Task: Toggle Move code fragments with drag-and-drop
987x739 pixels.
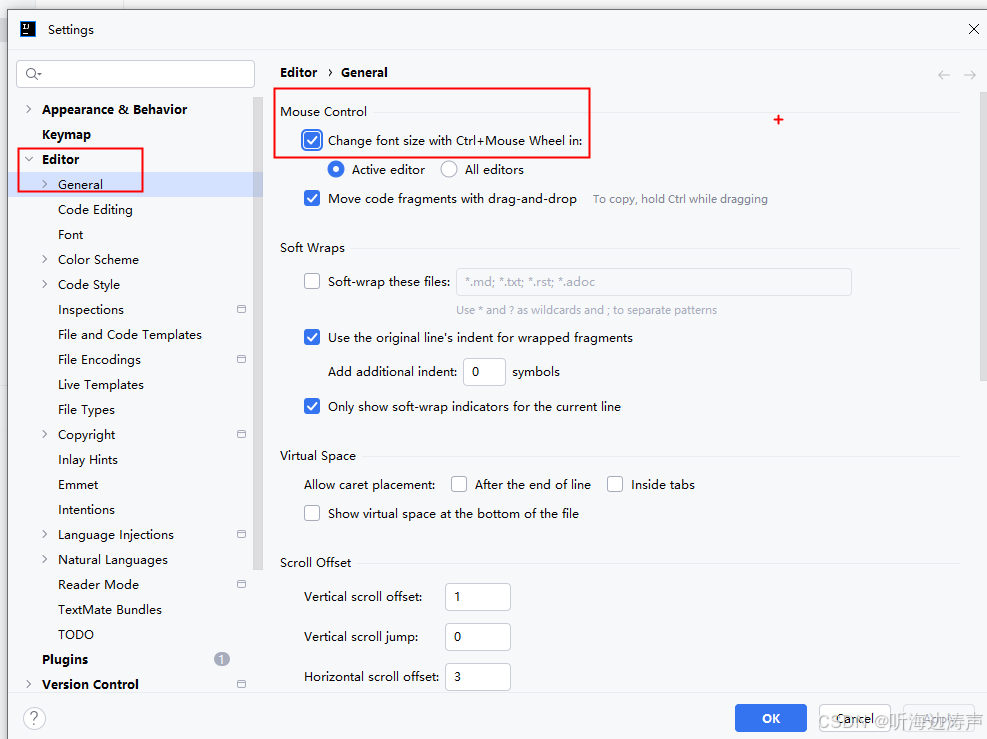Action: [312, 198]
